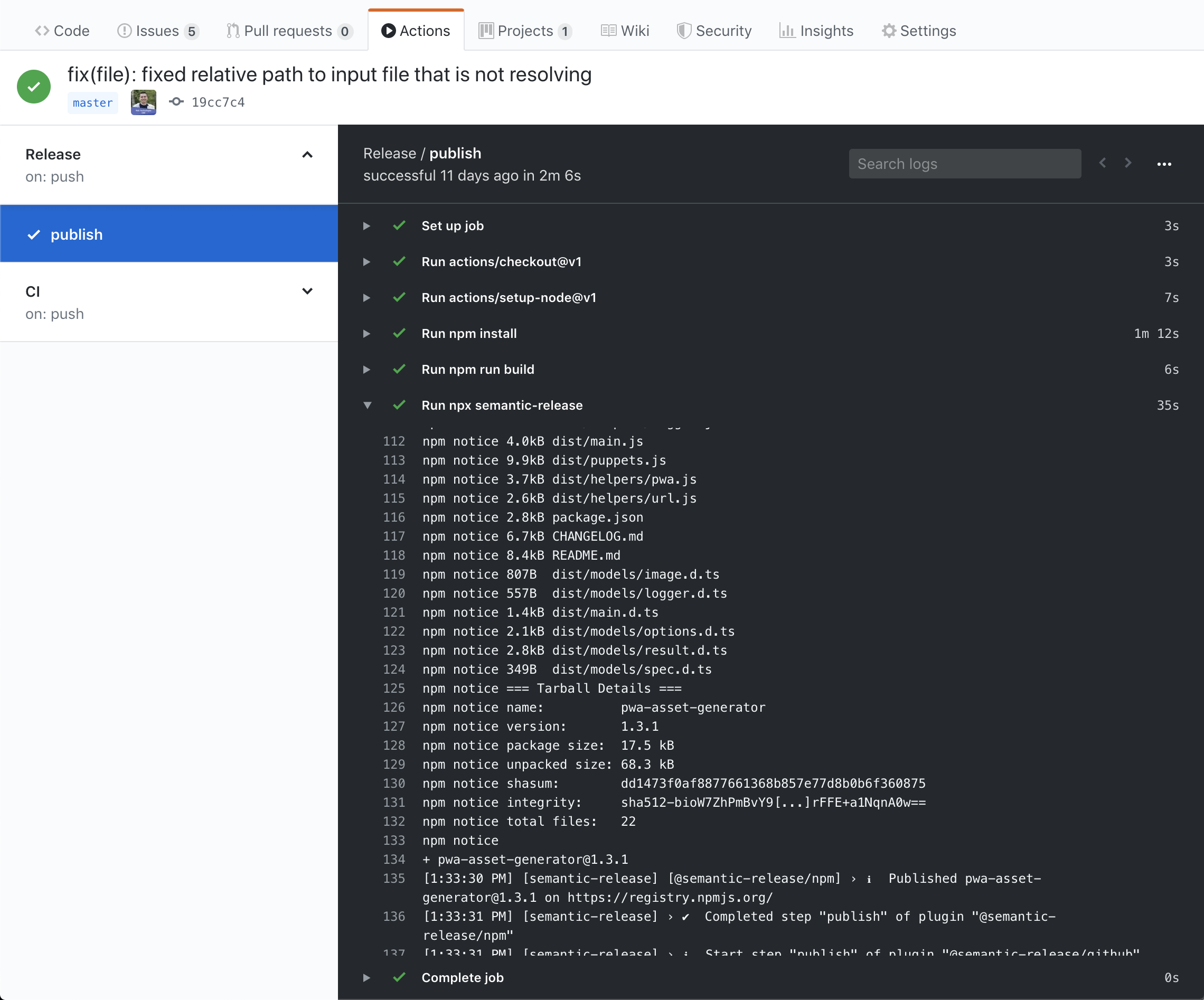Viewport: 1204px width, 1000px height.
Task: Expand the Run npm install step
Action: coord(367,334)
